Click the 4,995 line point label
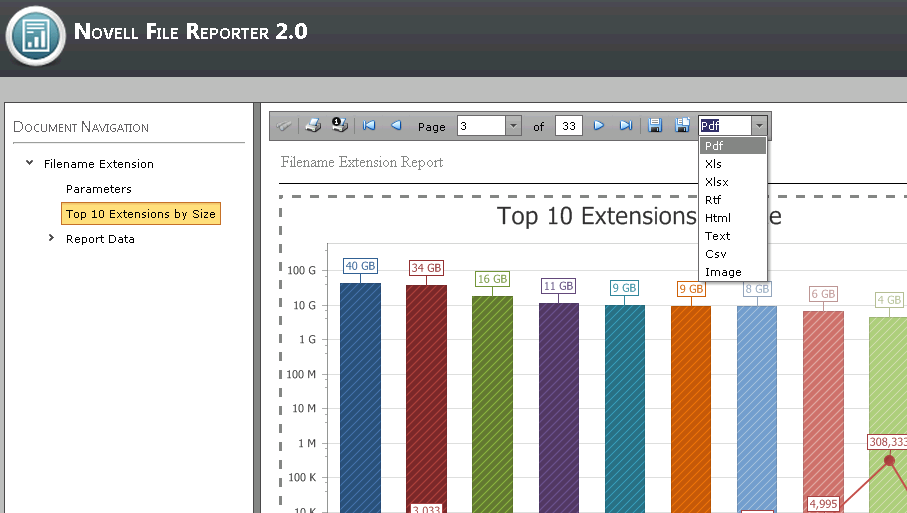 [x=823, y=504]
